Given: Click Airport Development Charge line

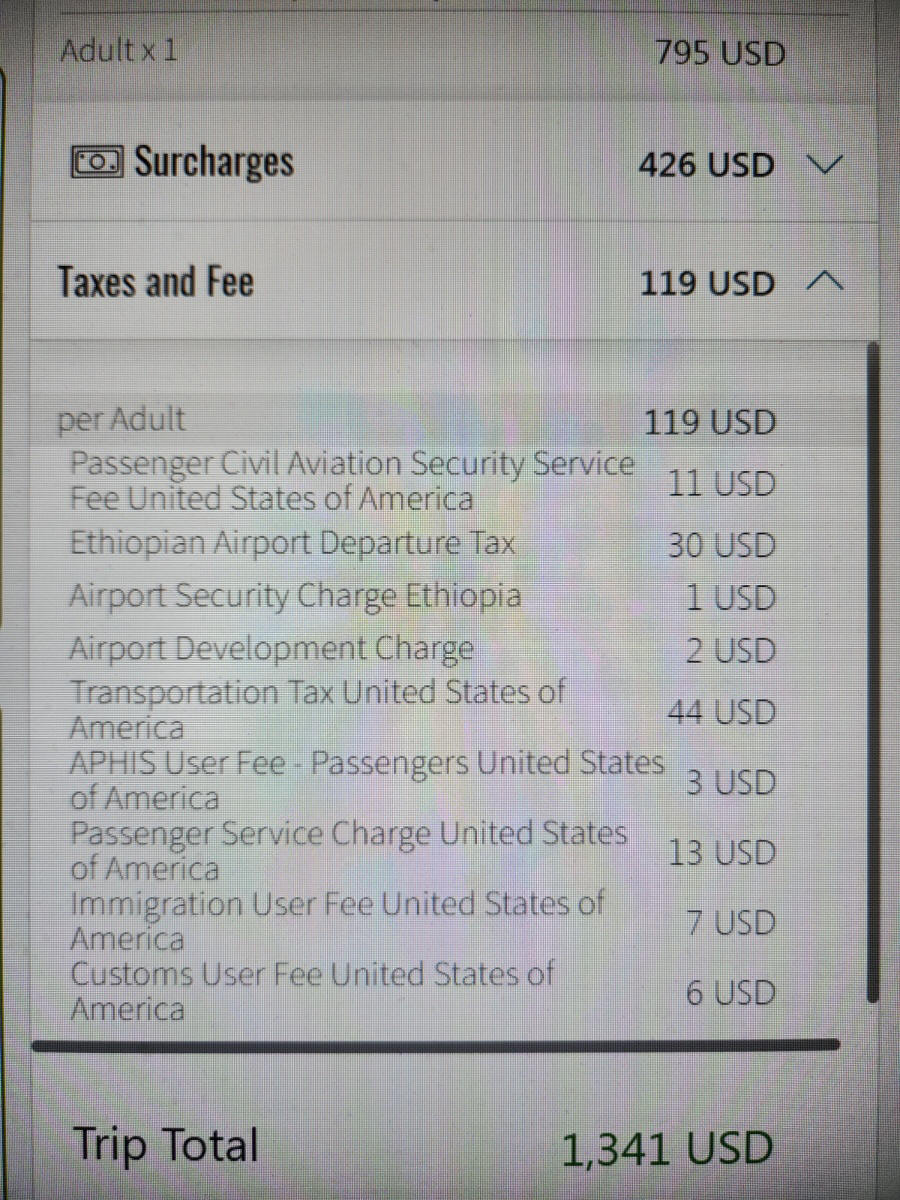Looking at the screenshot, I should tap(422, 650).
